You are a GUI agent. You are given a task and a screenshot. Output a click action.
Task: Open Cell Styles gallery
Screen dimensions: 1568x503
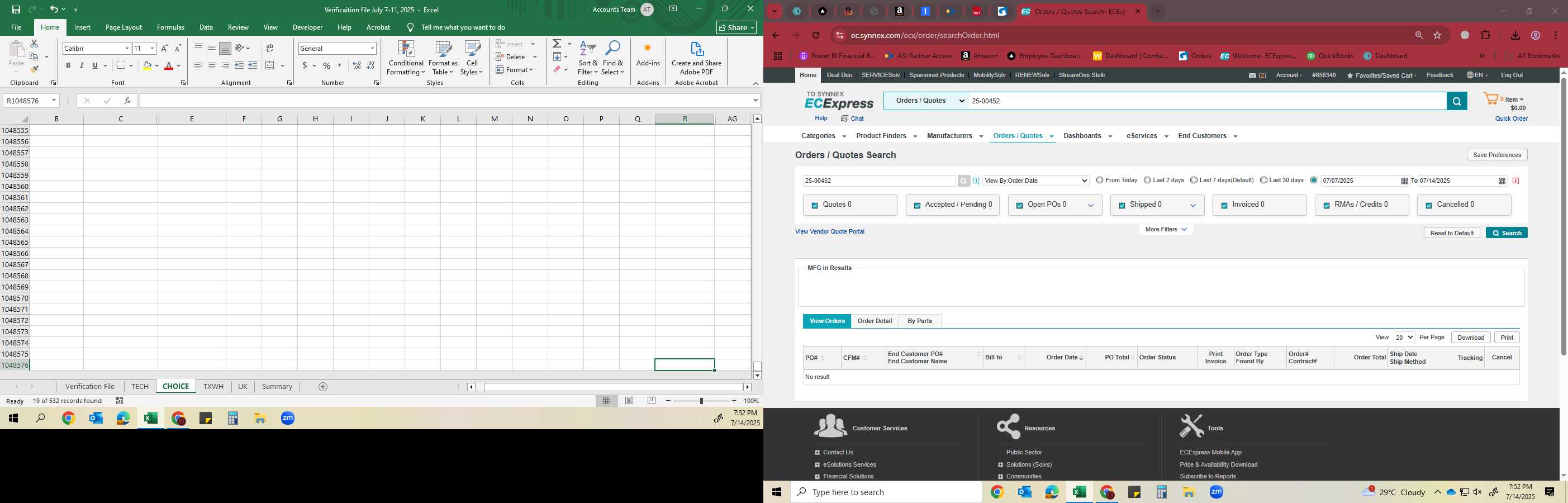click(472, 59)
